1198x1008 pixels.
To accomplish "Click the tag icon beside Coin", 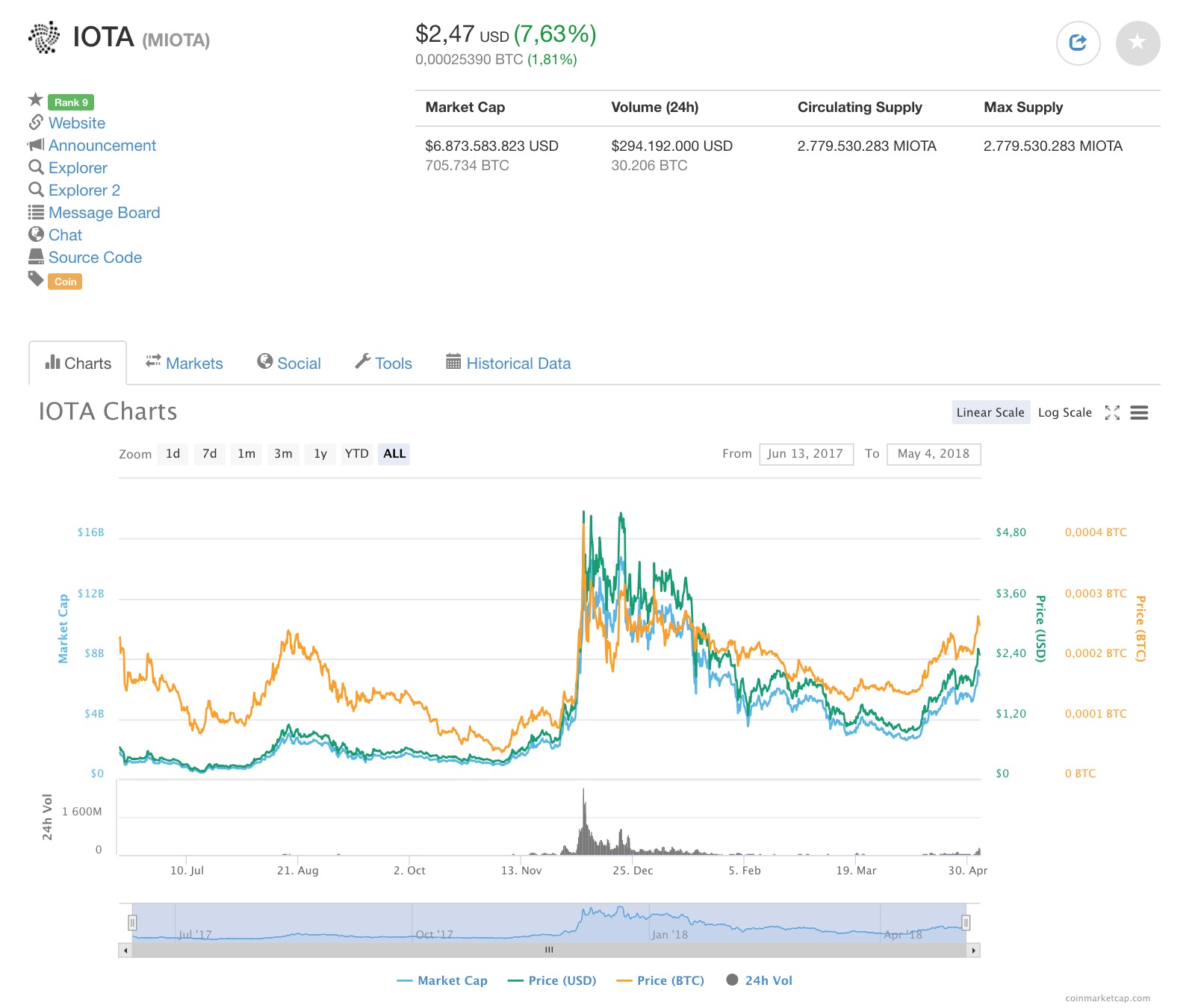I will pyautogui.click(x=36, y=279).
